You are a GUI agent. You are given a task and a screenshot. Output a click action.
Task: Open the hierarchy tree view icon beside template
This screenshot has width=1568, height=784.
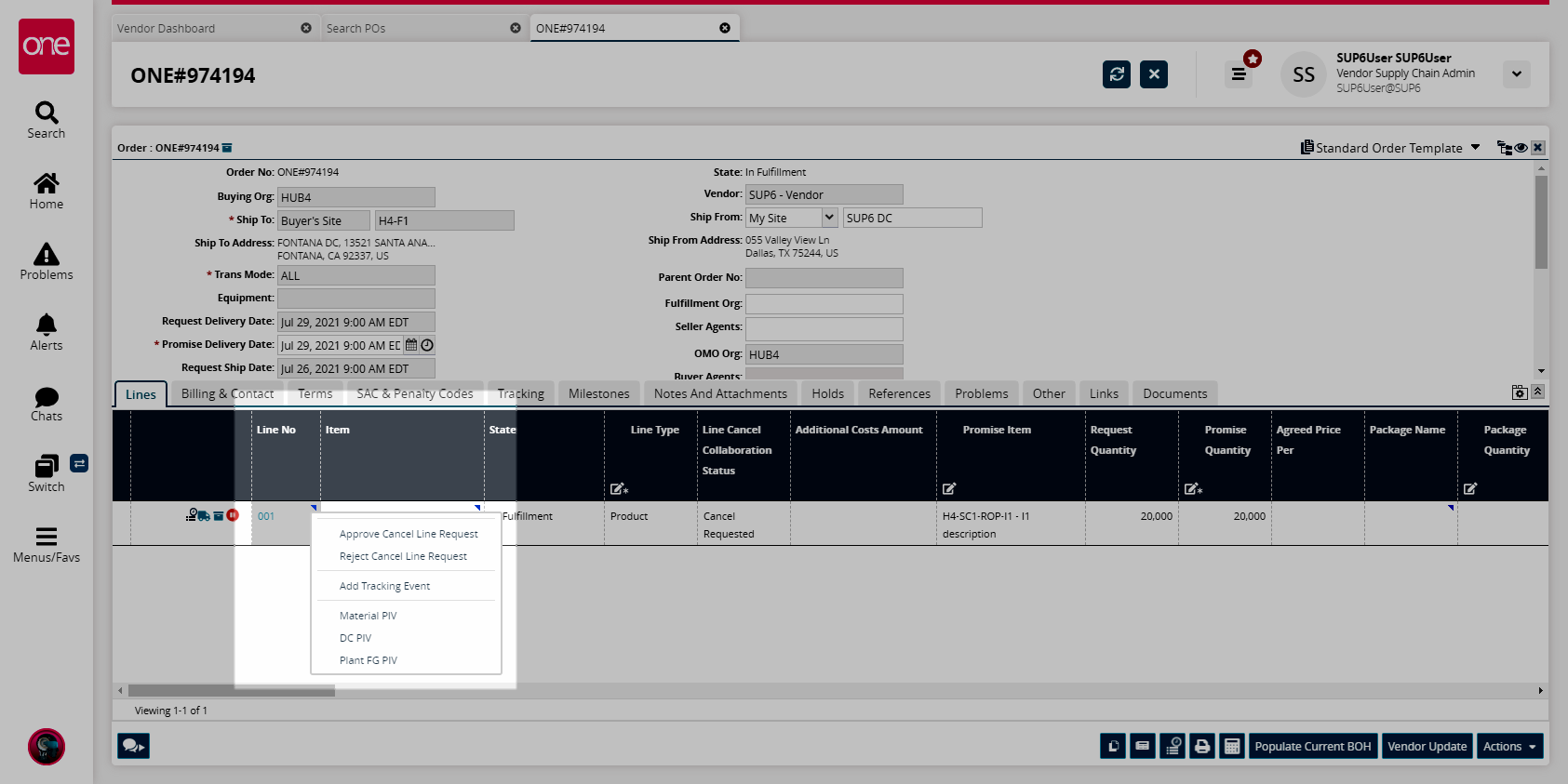[x=1504, y=148]
